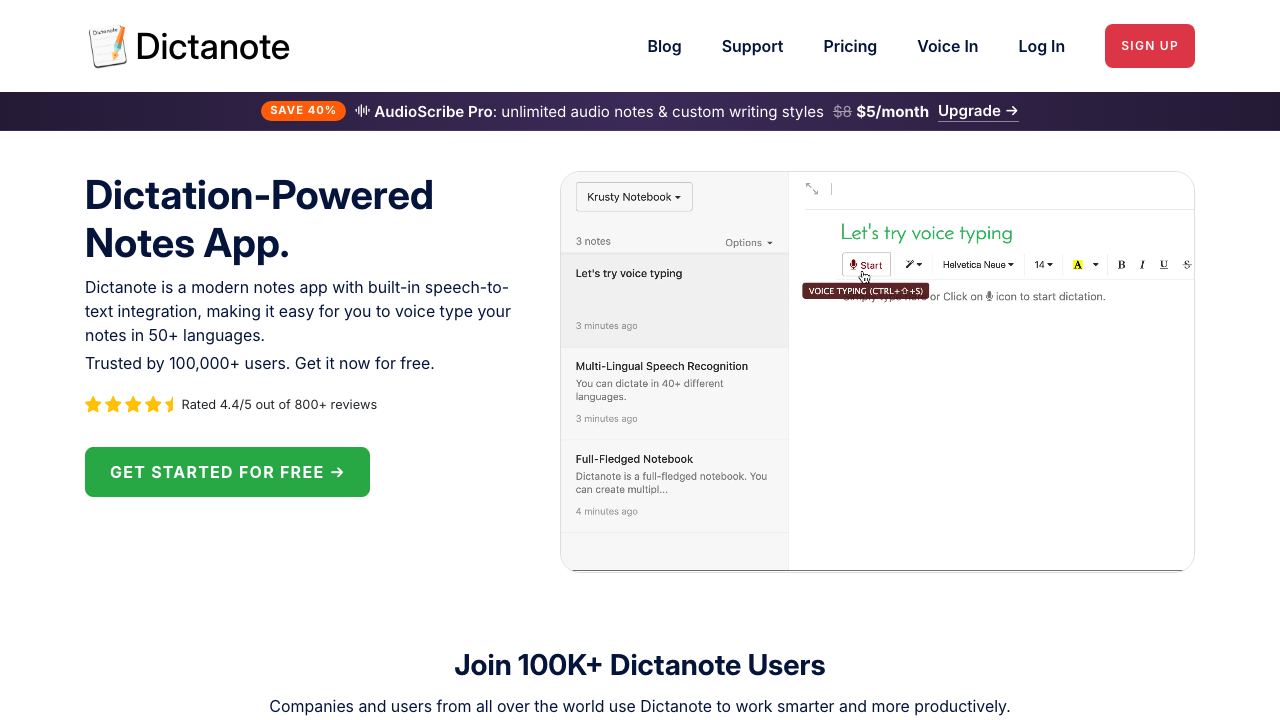The height and width of the screenshot is (720, 1280).
Task: Open the Voice In link
Action: [947, 46]
